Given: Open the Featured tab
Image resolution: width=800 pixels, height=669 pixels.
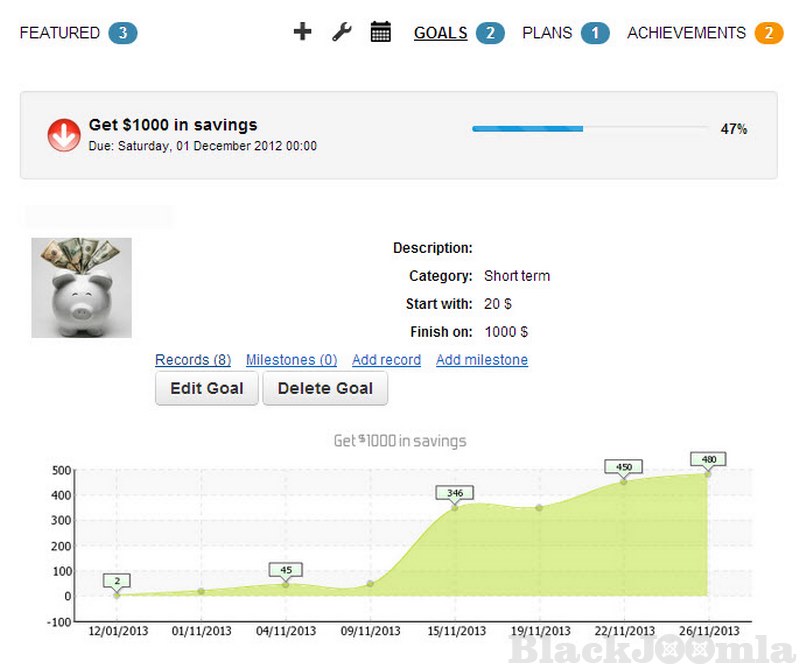Looking at the screenshot, I should [x=60, y=33].
